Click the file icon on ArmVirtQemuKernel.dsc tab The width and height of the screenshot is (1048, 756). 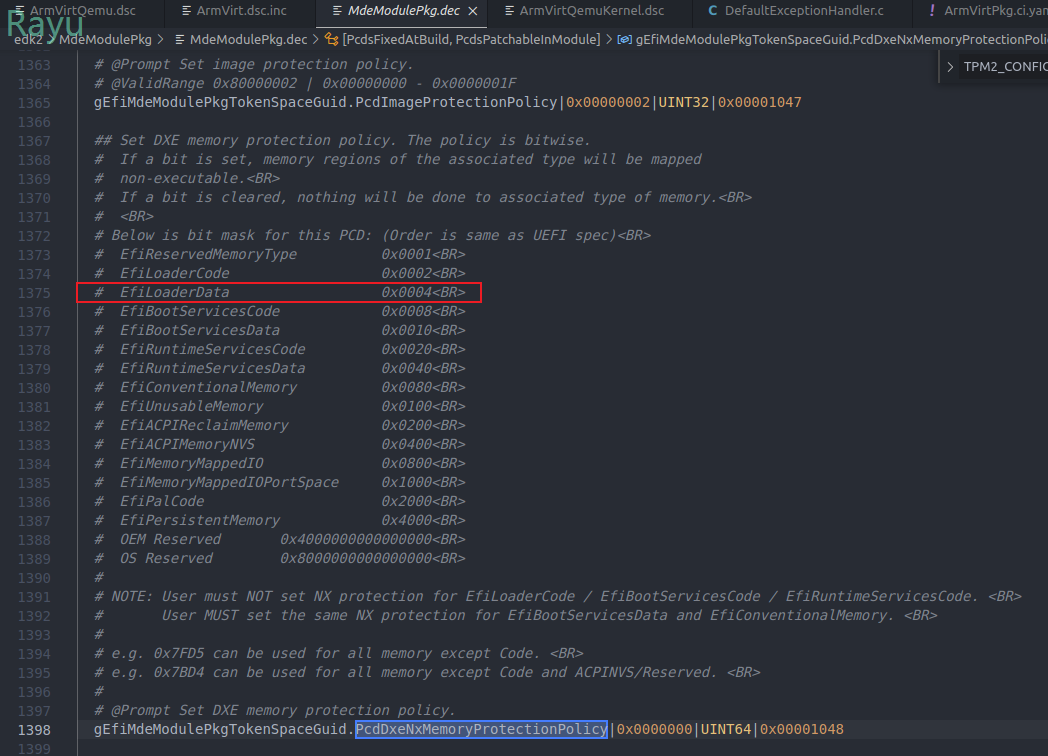coord(509,11)
